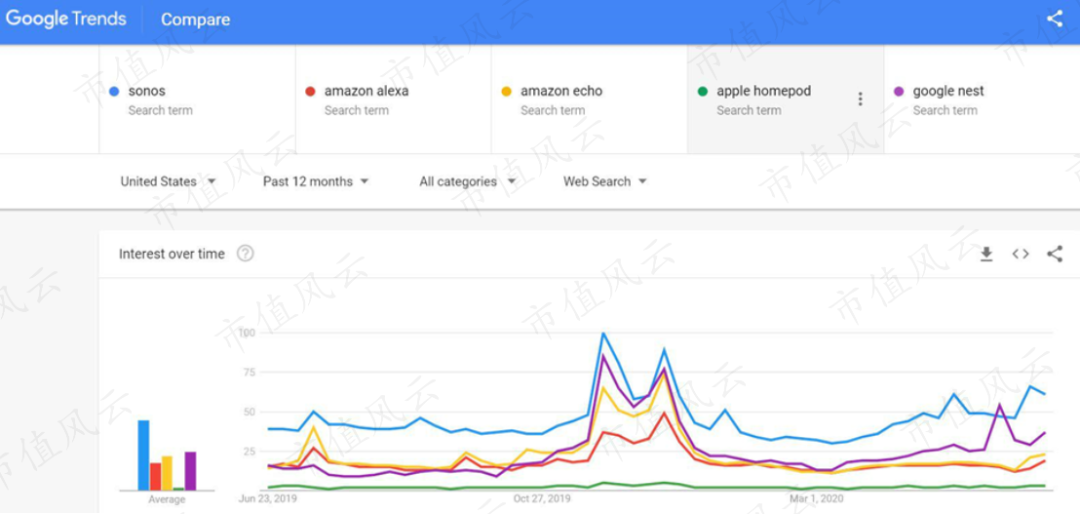This screenshot has width=1080, height=514.
Task: Select the amazon echo search term
Action: pos(561,91)
